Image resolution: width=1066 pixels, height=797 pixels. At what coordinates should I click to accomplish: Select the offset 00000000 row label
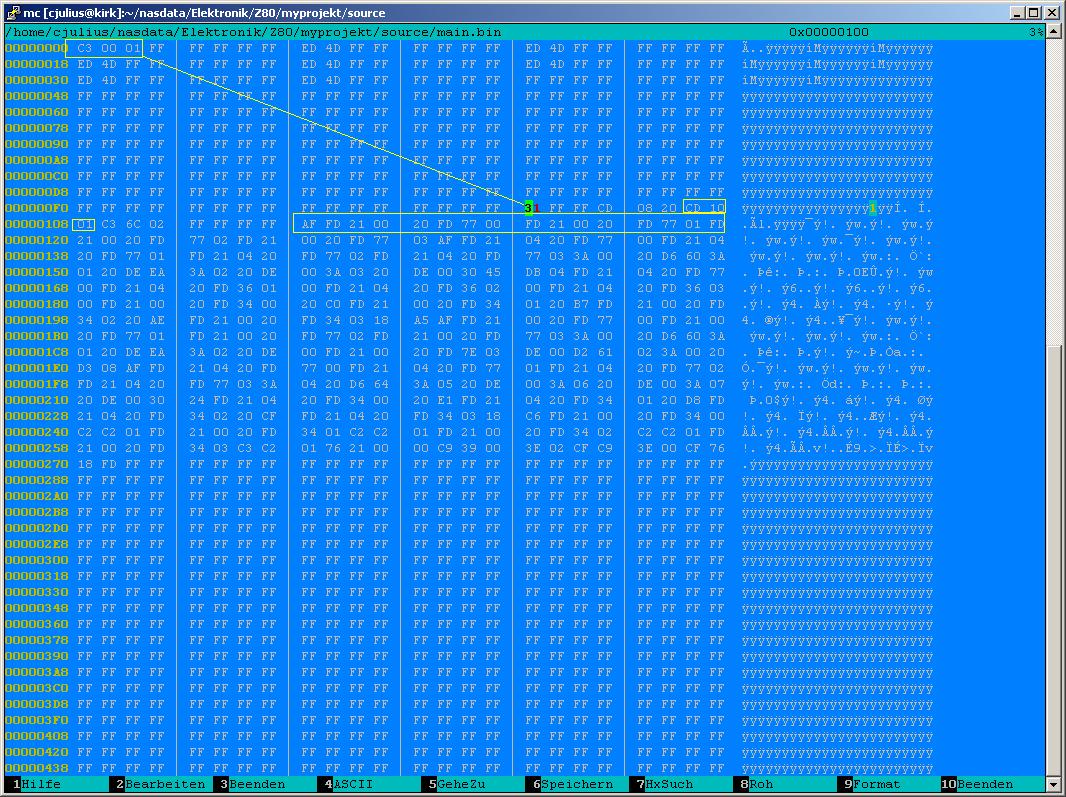click(x=37, y=48)
